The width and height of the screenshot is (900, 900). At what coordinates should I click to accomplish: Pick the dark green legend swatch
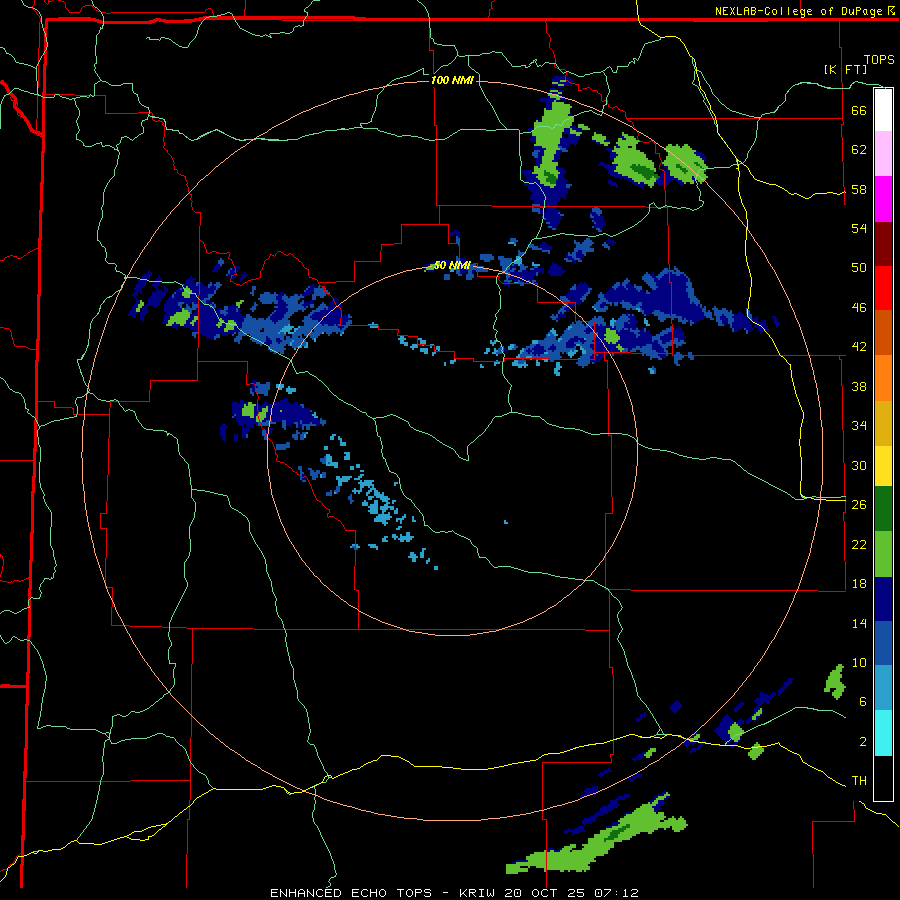point(883,509)
